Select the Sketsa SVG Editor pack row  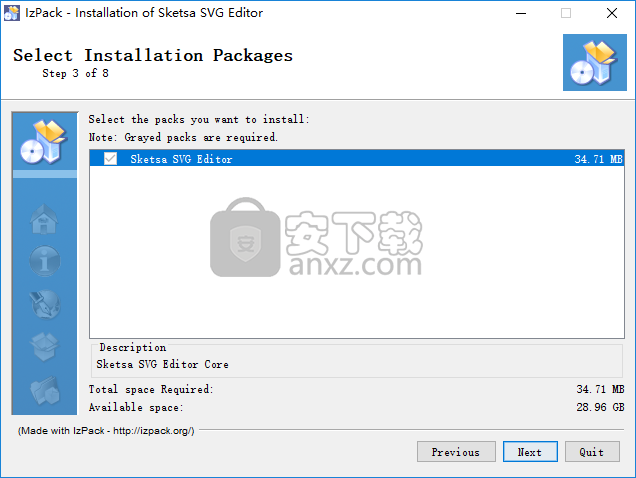(357, 158)
